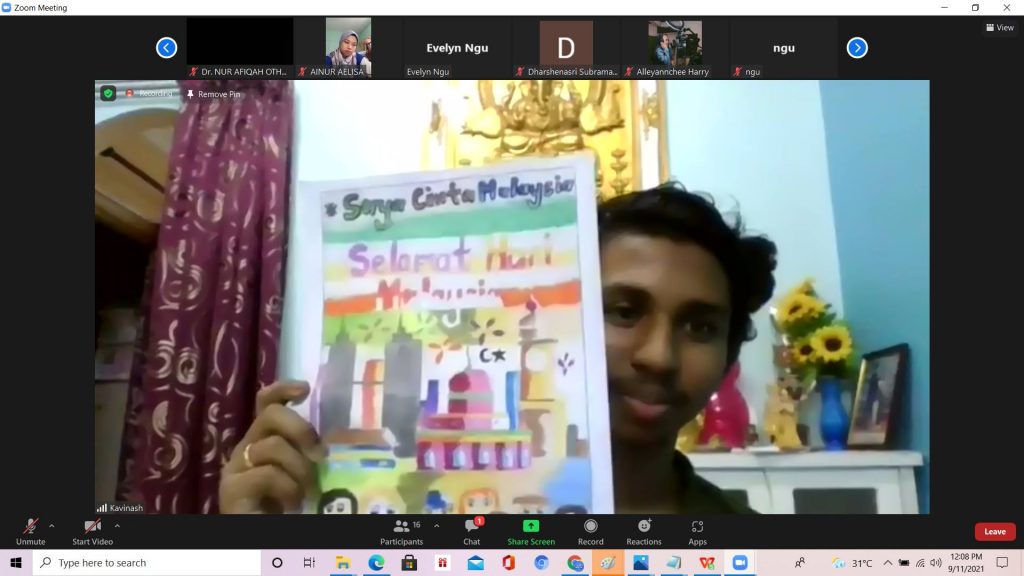This screenshot has width=1024, height=576.
Task: Click the Record icon in toolbar
Action: pyautogui.click(x=590, y=531)
